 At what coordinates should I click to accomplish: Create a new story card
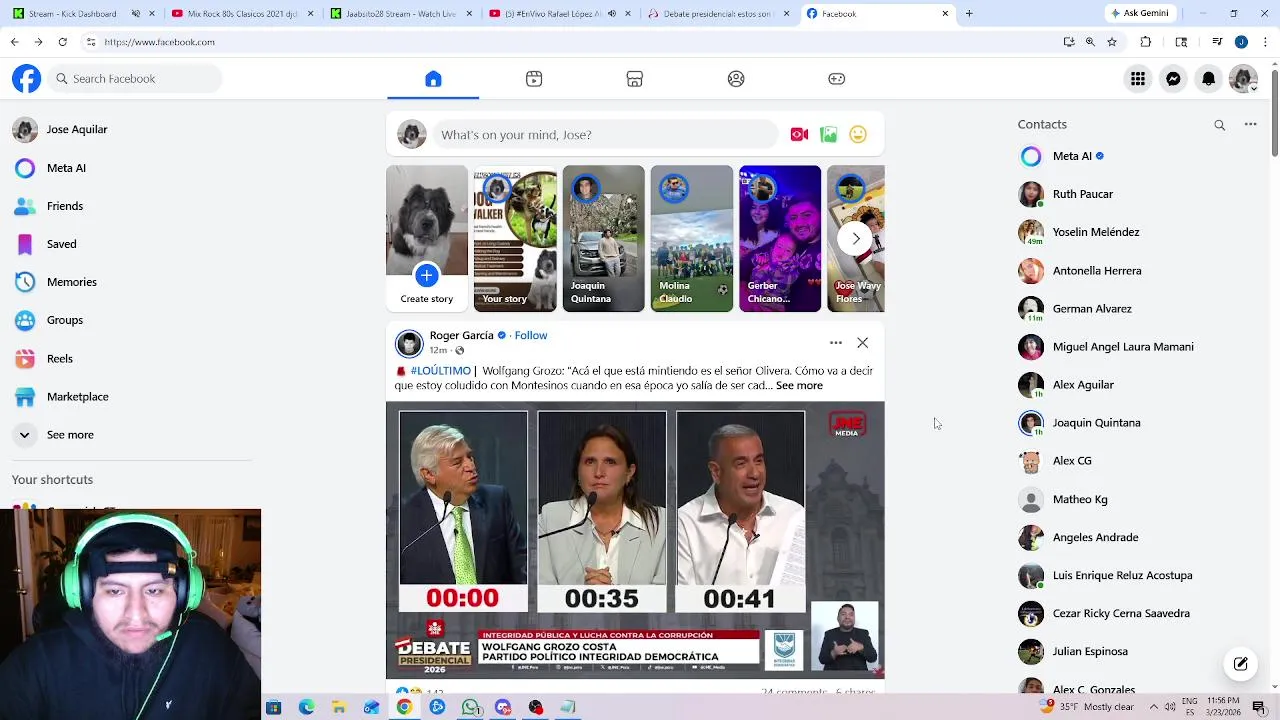427,239
